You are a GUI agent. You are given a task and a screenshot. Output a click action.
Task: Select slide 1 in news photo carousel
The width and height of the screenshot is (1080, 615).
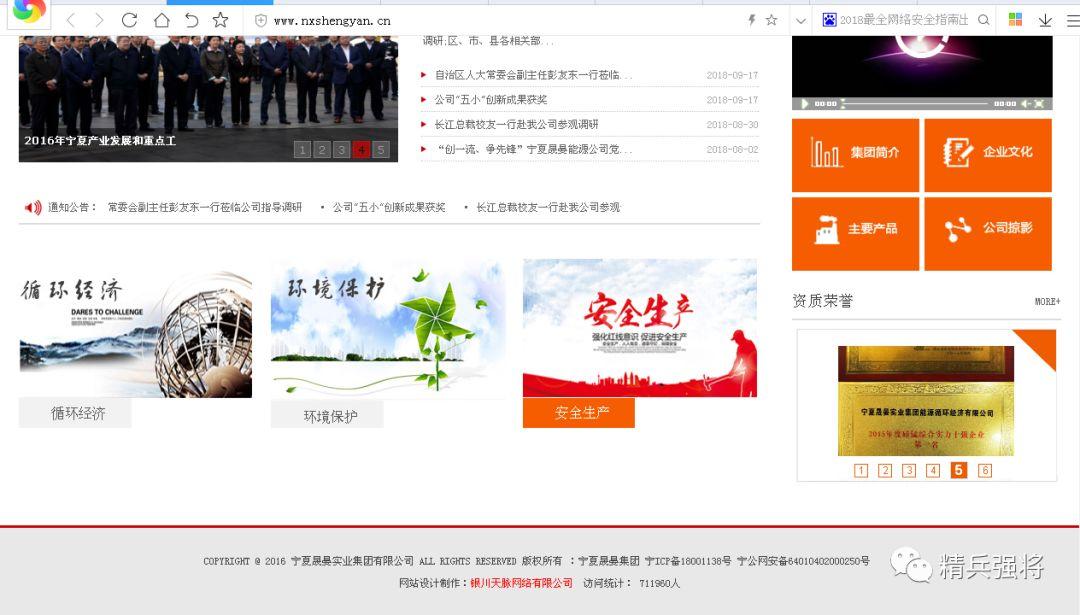tap(302, 149)
